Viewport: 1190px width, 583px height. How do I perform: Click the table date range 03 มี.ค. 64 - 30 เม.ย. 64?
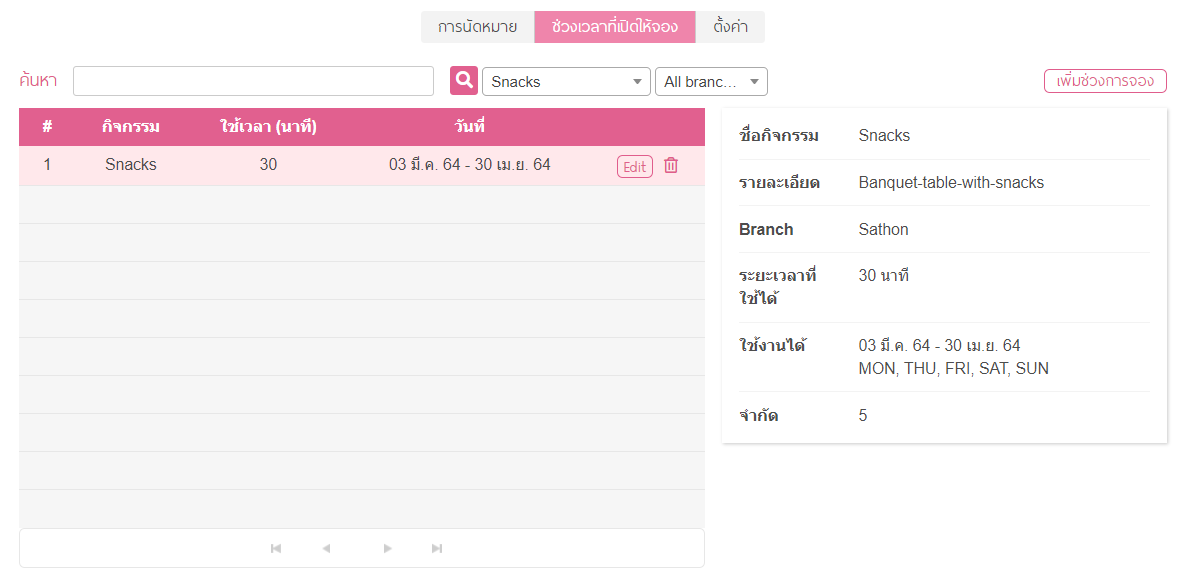[469, 165]
